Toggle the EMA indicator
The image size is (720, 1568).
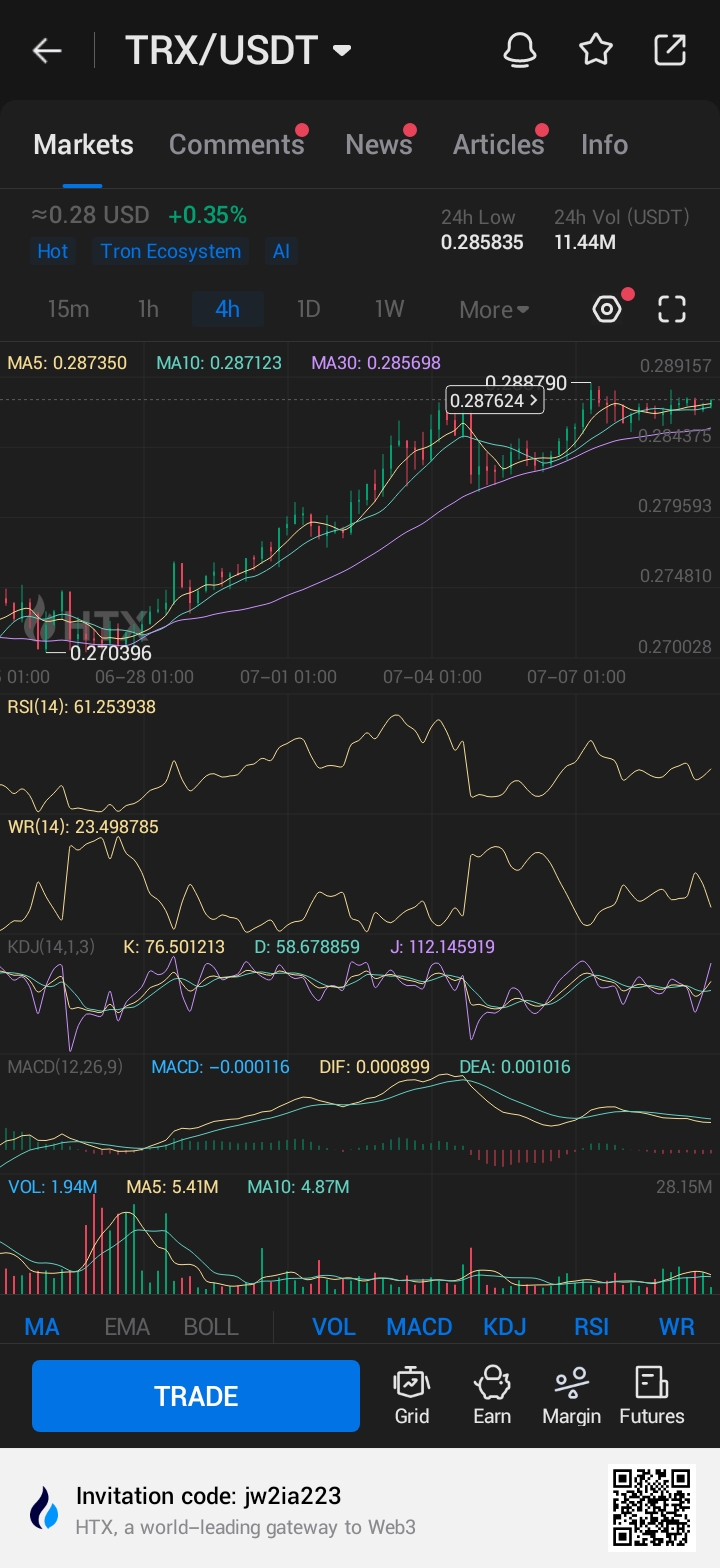[127, 1327]
